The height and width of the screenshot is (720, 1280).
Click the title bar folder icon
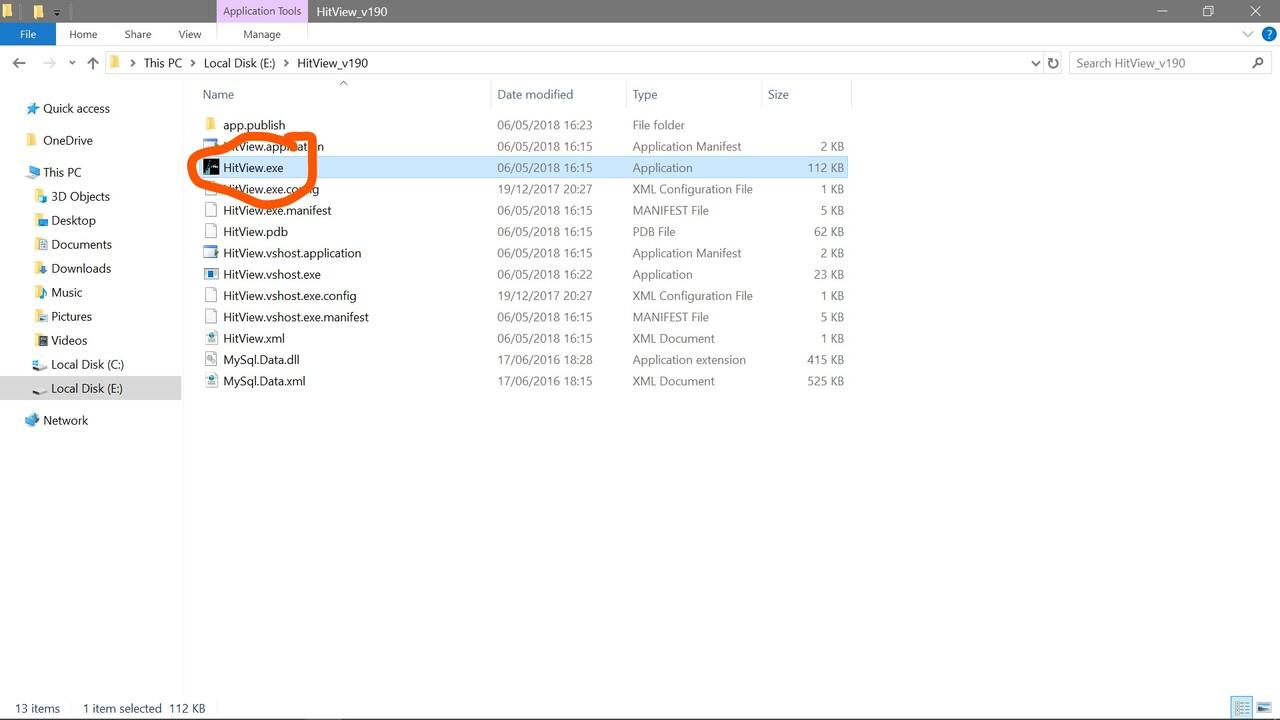click(x=7, y=12)
